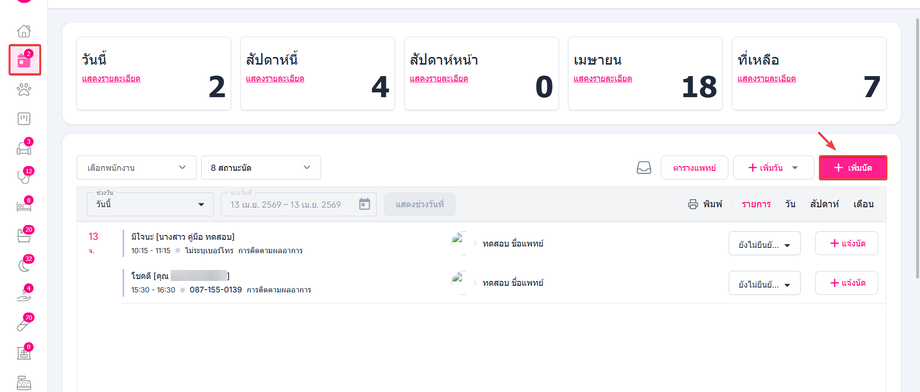
Task: Open the hand icon with badge 4
Action: [24, 294]
